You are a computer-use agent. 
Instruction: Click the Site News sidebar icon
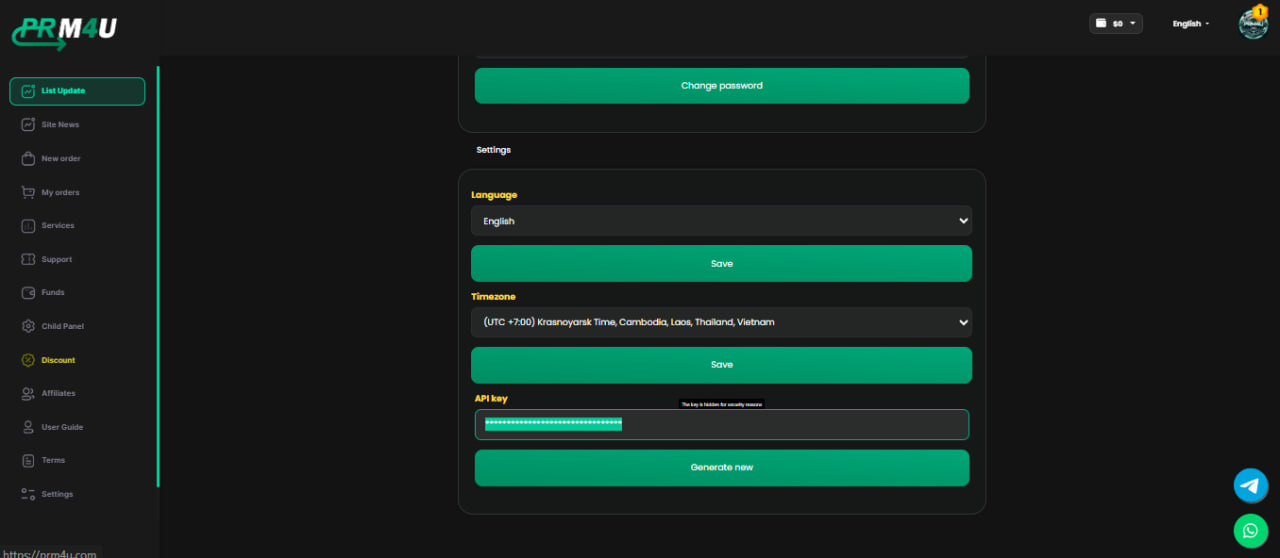click(x=28, y=125)
